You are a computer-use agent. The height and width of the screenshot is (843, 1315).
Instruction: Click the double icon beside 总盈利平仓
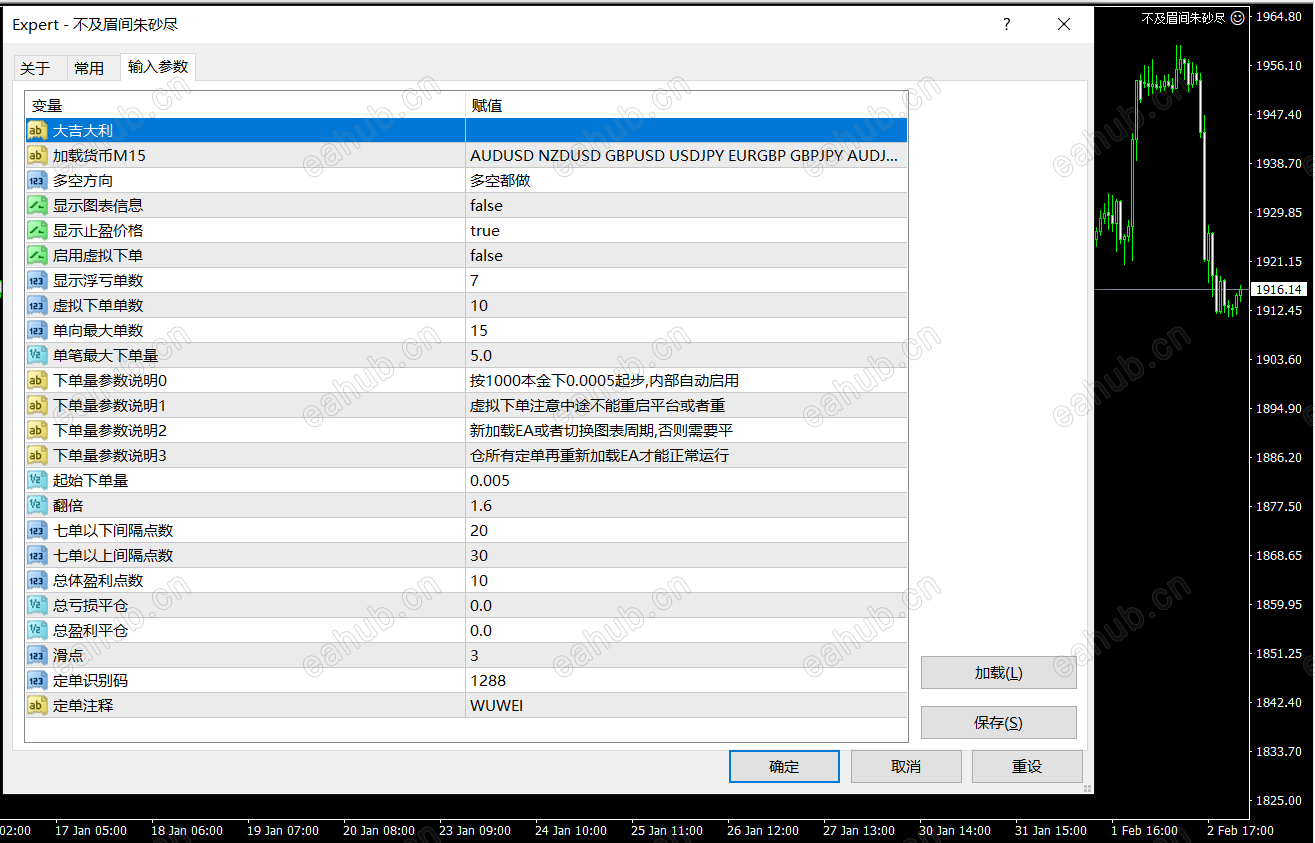37,630
